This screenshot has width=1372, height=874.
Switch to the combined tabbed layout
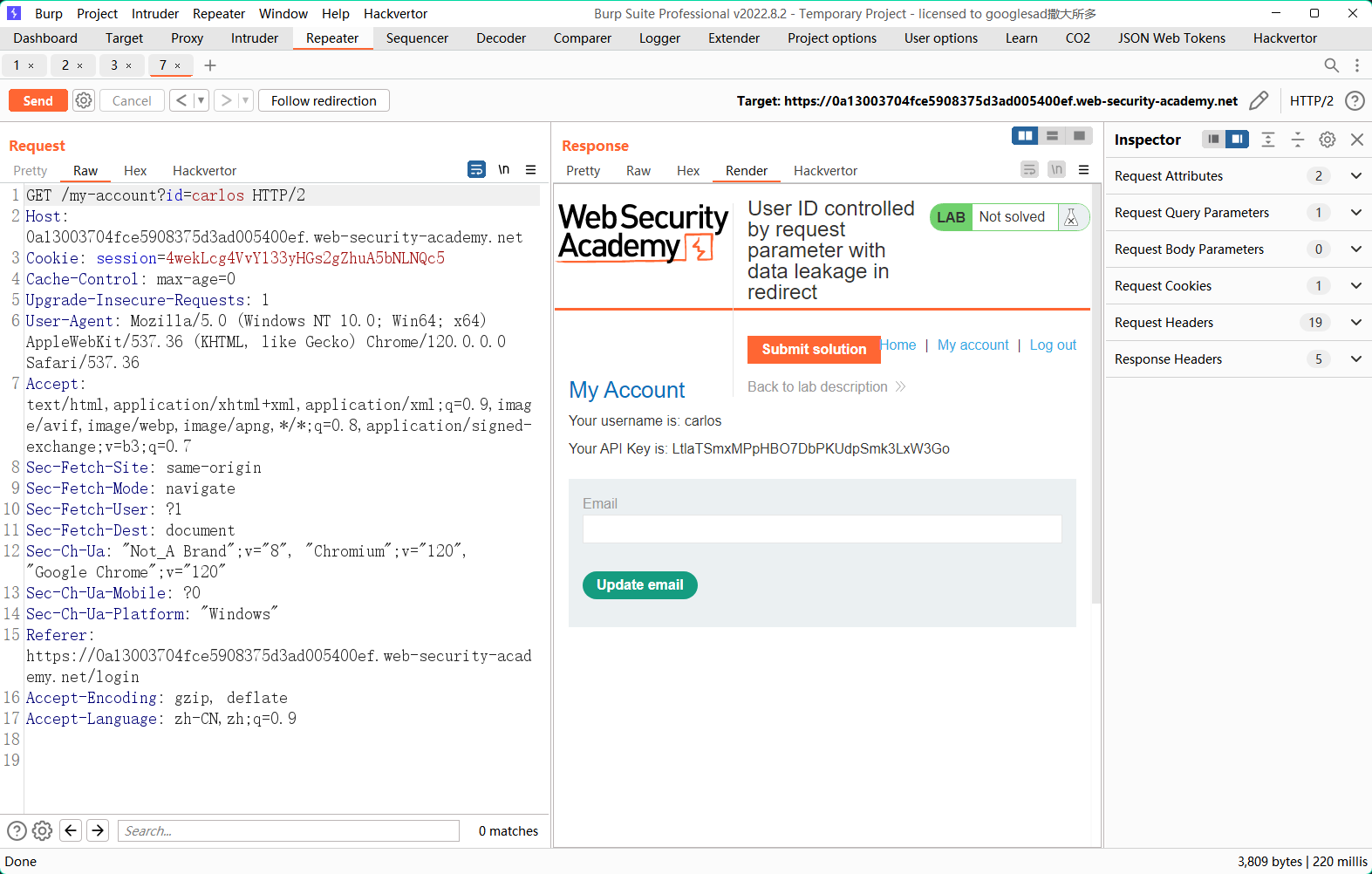1079,135
